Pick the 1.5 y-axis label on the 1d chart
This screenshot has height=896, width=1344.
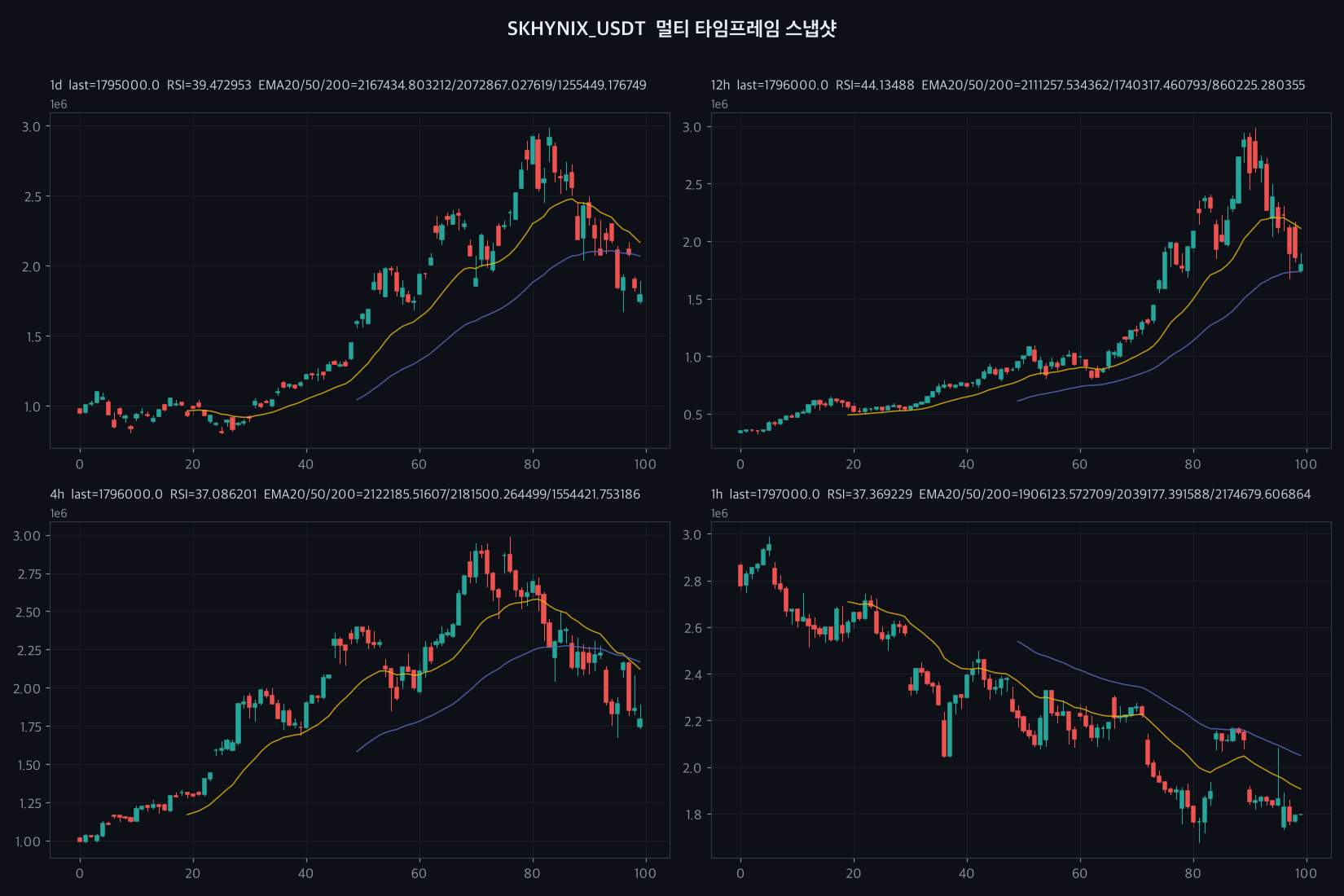(31, 337)
